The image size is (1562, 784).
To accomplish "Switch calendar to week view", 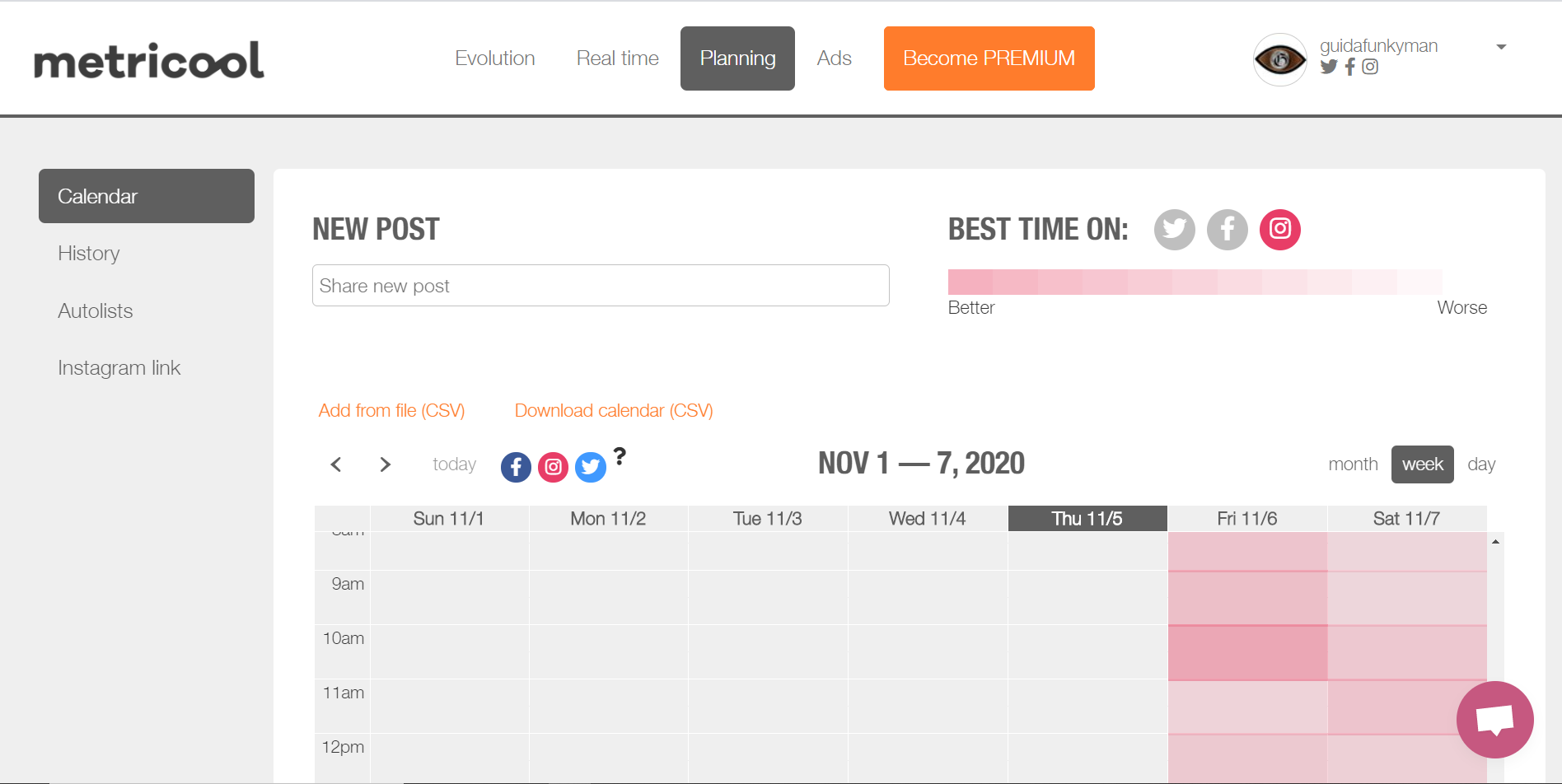I will pos(1423,464).
